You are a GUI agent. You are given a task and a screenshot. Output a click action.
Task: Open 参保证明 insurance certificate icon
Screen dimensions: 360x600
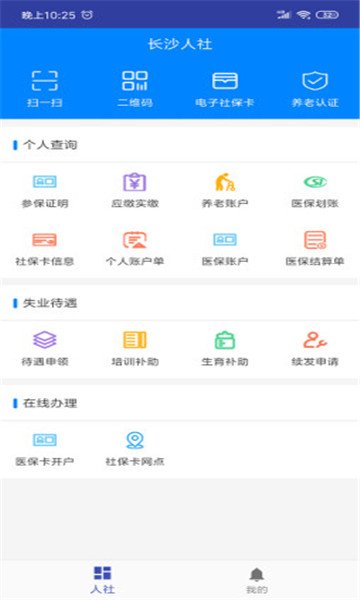click(x=45, y=181)
